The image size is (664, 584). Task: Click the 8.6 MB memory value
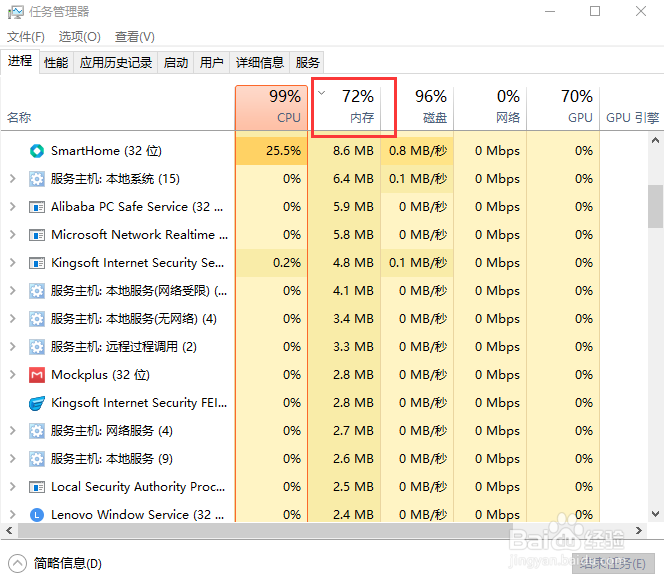click(353, 151)
